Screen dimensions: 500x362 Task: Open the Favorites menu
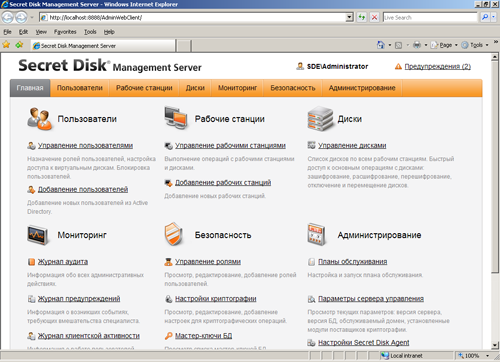(65, 32)
